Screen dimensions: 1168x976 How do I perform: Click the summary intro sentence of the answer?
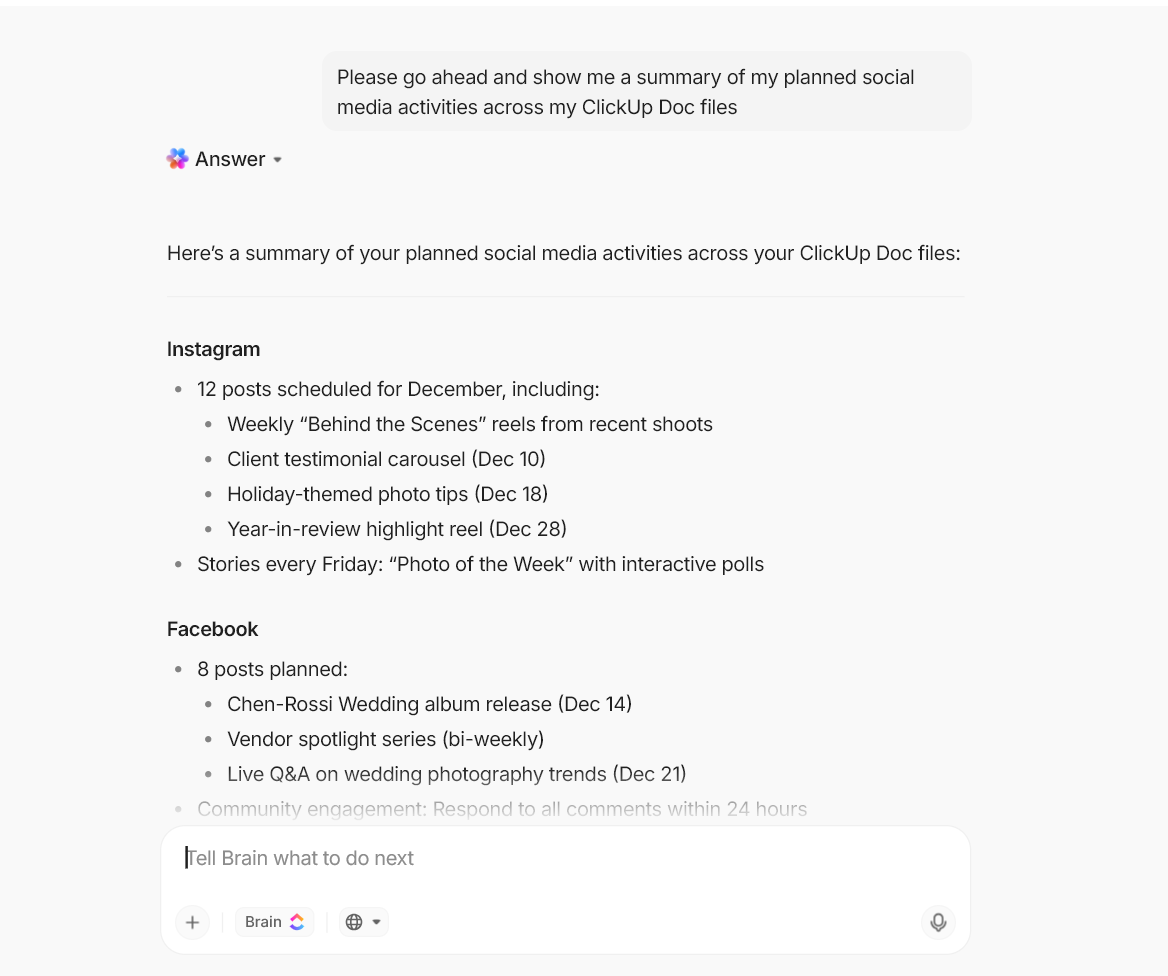563,253
